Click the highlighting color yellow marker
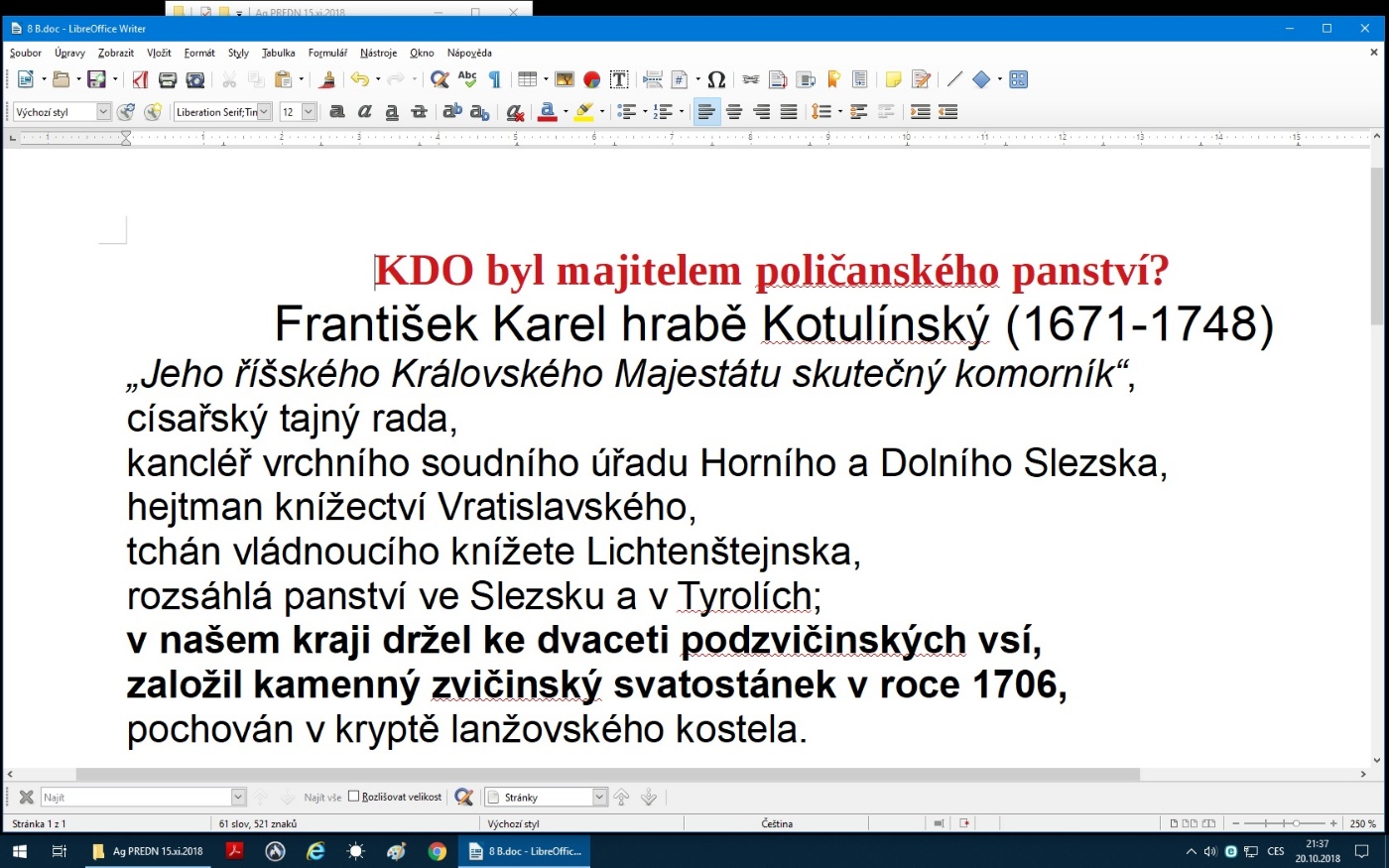Image resolution: width=1389 pixels, height=868 pixels. [584, 112]
